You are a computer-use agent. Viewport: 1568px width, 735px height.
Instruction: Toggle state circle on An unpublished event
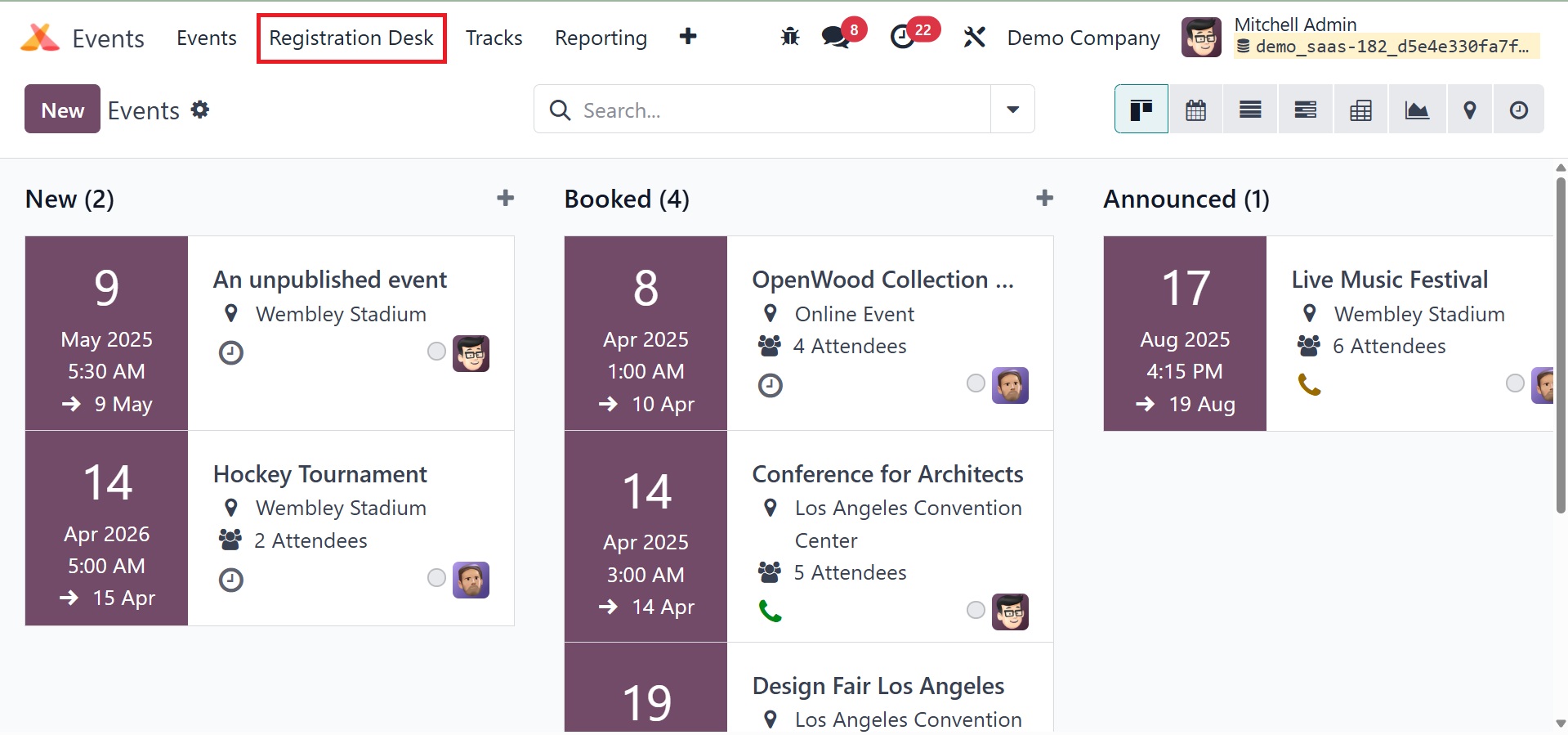436,352
